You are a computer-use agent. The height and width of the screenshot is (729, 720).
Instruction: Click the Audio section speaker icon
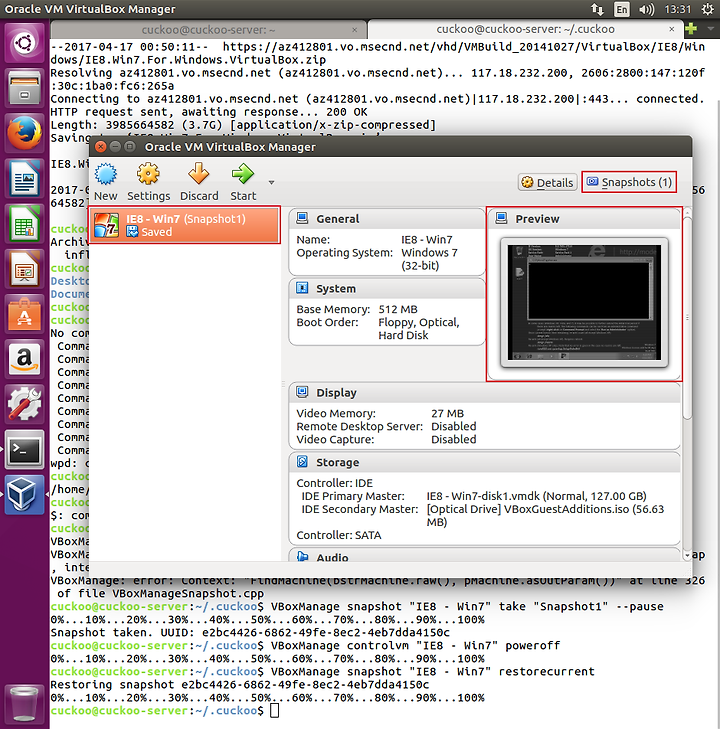(x=303, y=556)
